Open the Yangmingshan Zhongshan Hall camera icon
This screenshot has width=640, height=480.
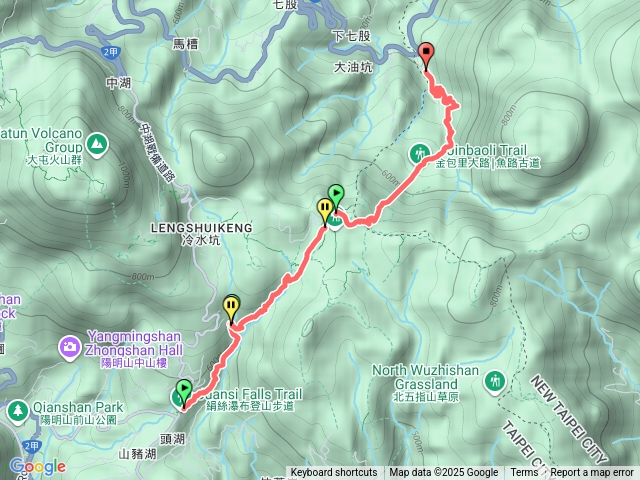70,347
